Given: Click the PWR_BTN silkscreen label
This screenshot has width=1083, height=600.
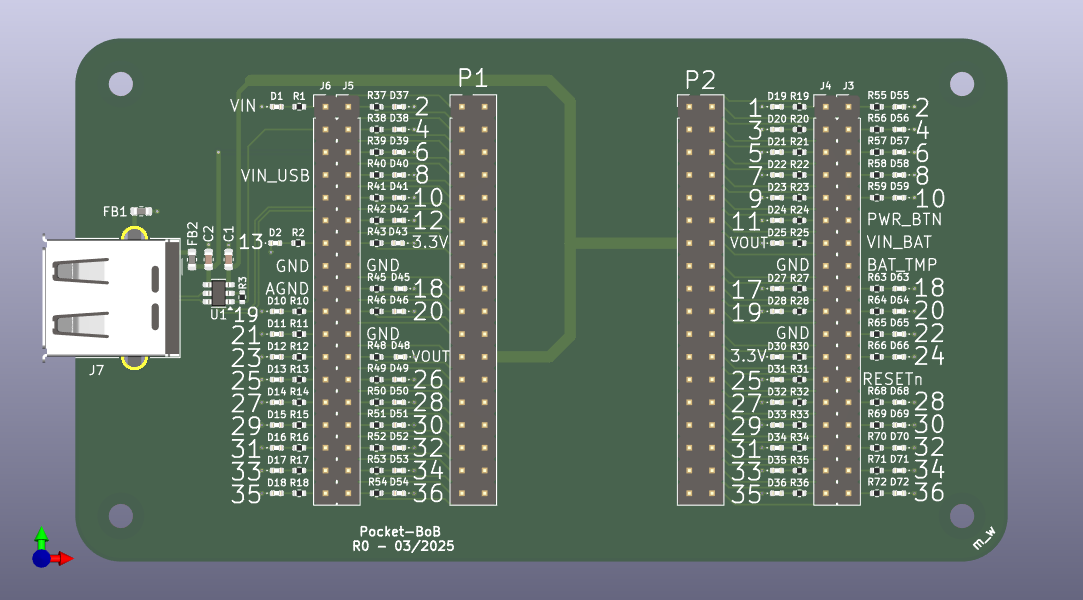Looking at the screenshot, I should point(904,220).
